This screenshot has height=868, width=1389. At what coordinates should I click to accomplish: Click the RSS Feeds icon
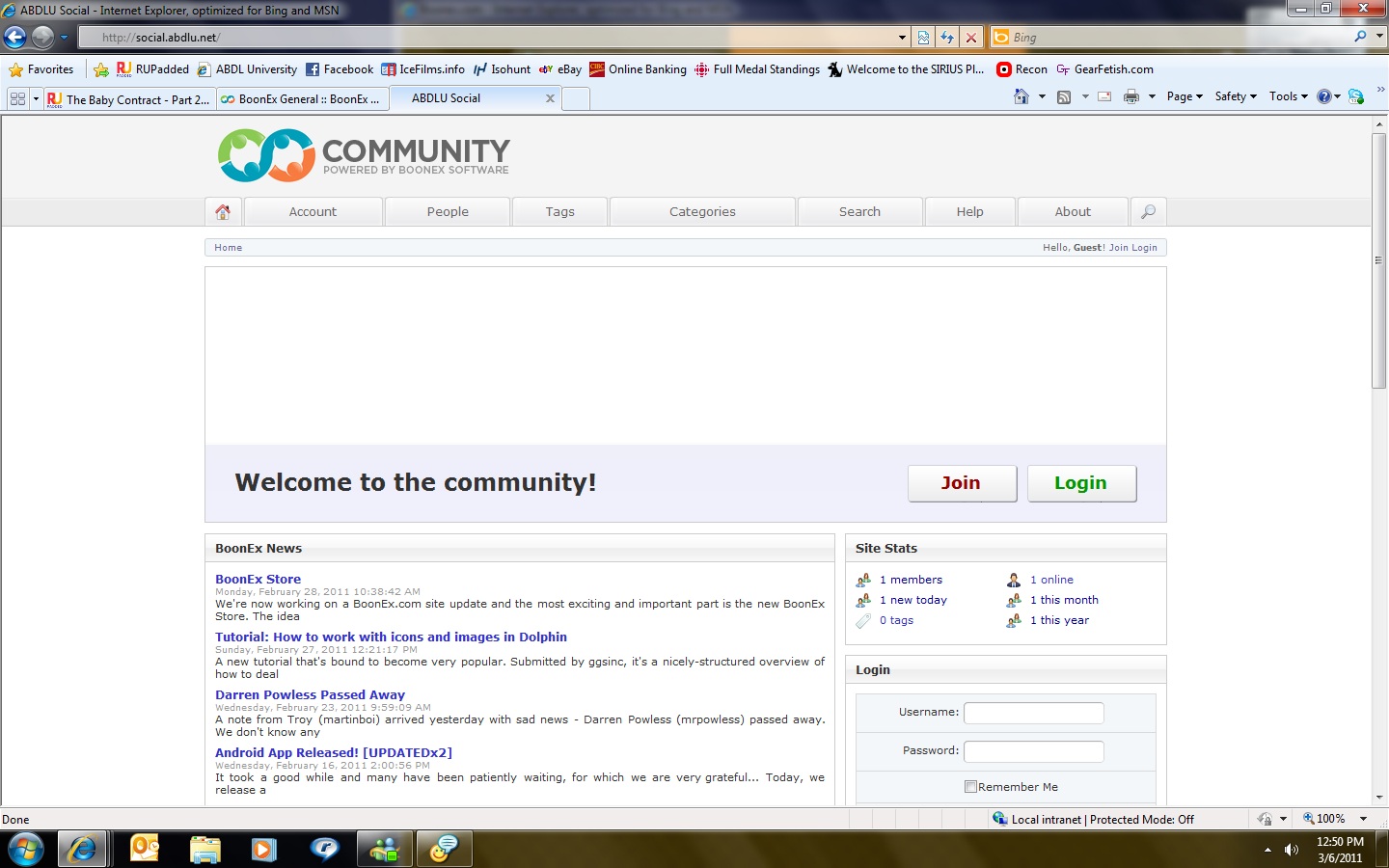pos(1064,96)
